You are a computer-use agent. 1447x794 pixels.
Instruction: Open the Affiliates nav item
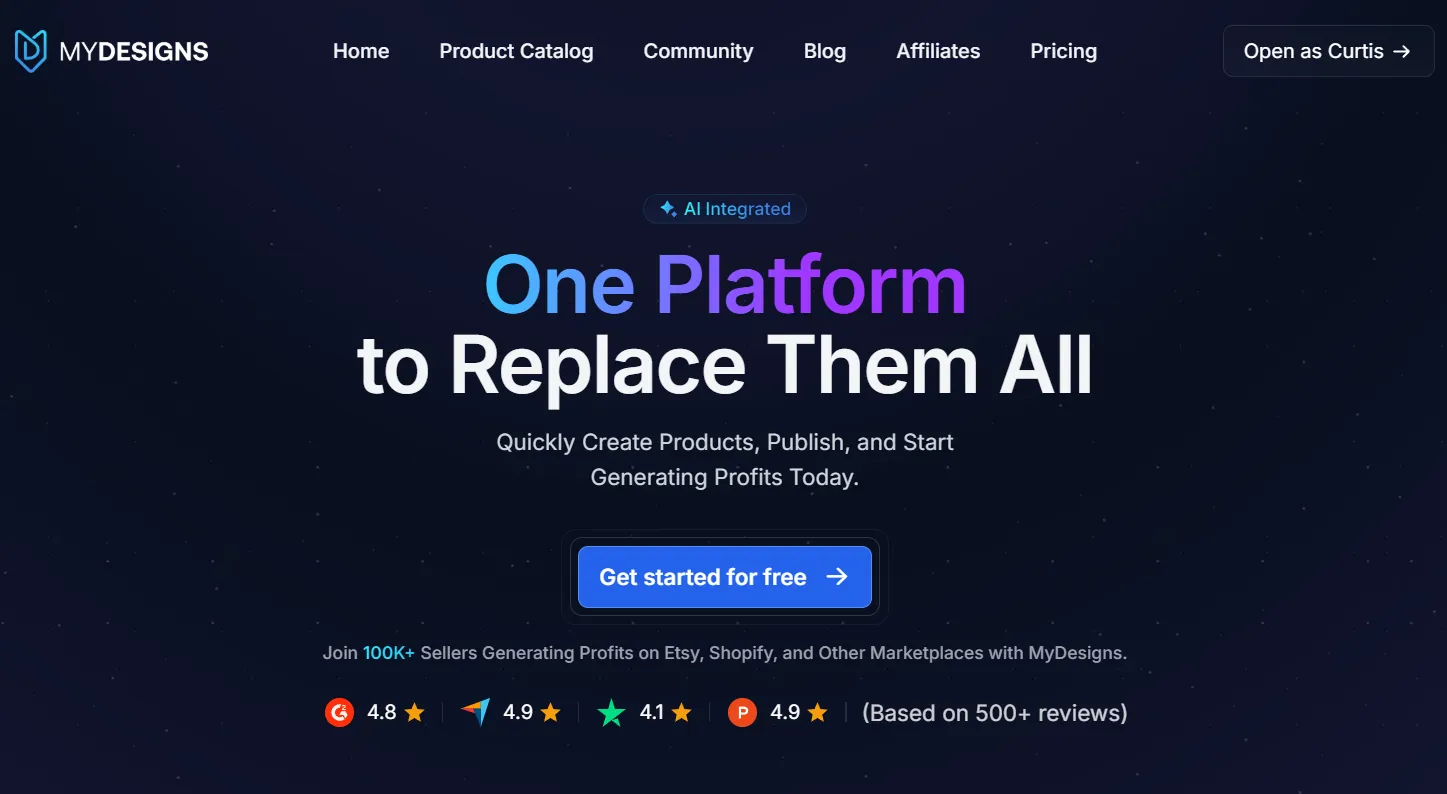coord(938,51)
